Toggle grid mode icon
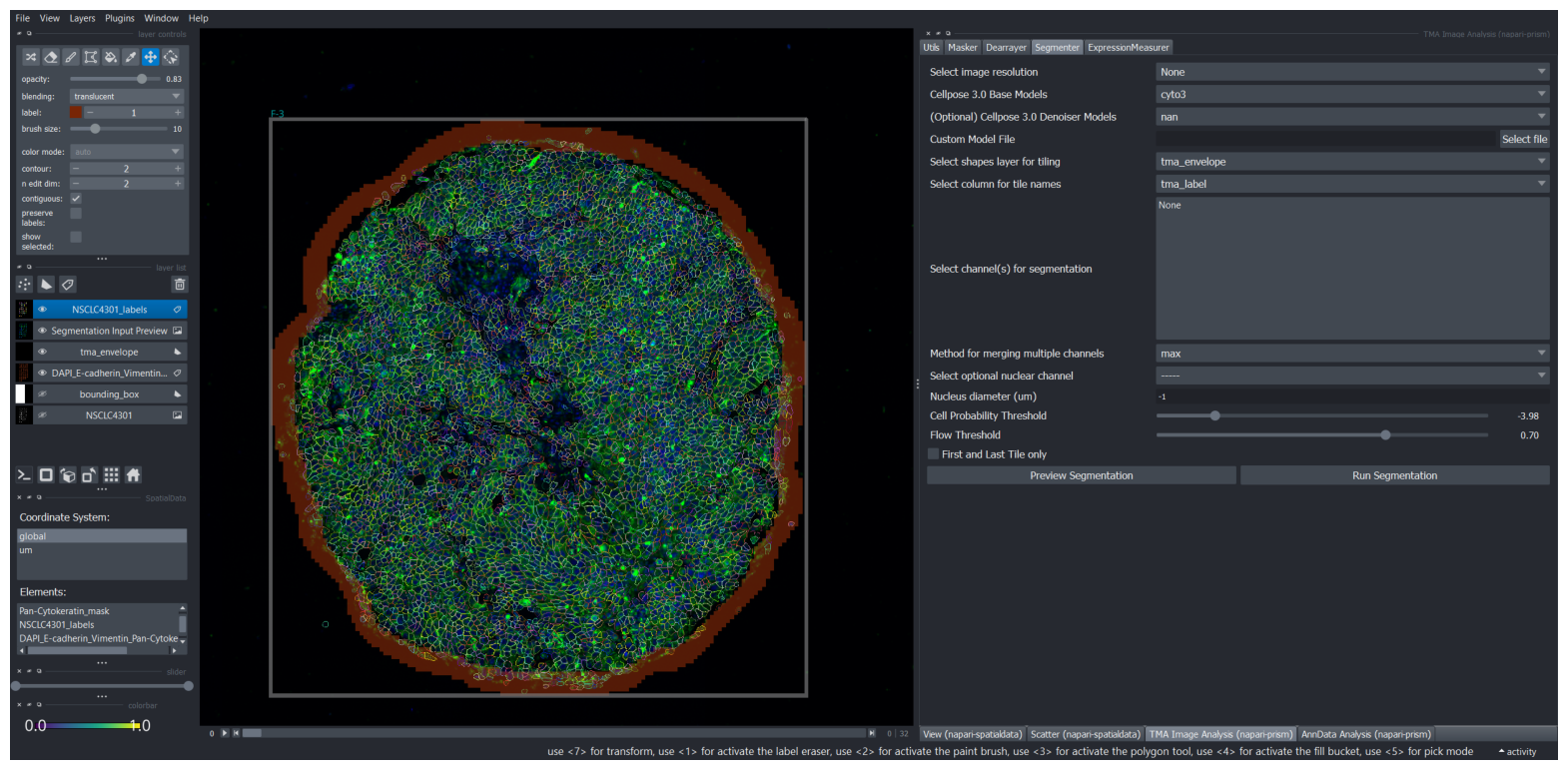Screen dimensions: 1568x770 pyautogui.click(x=111, y=475)
